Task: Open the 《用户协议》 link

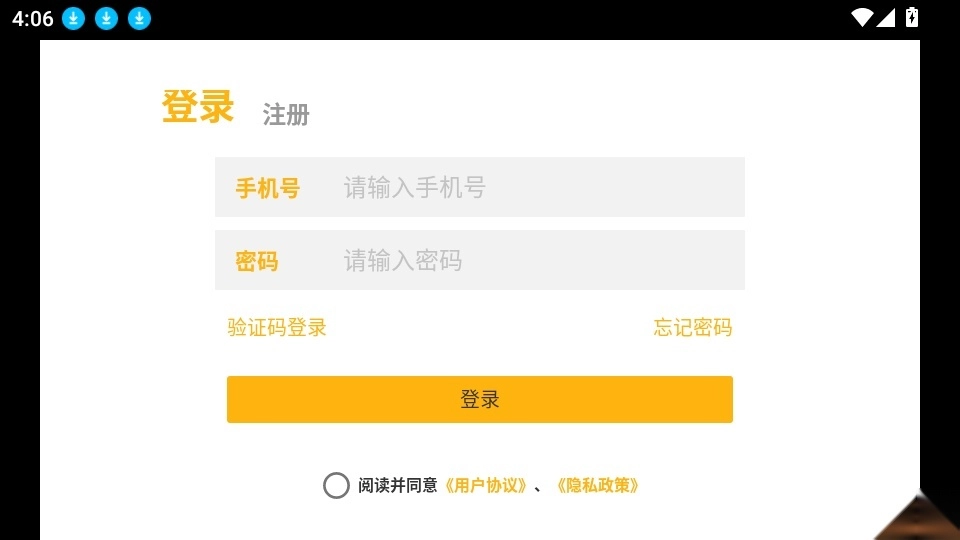Action: [x=485, y=485]
